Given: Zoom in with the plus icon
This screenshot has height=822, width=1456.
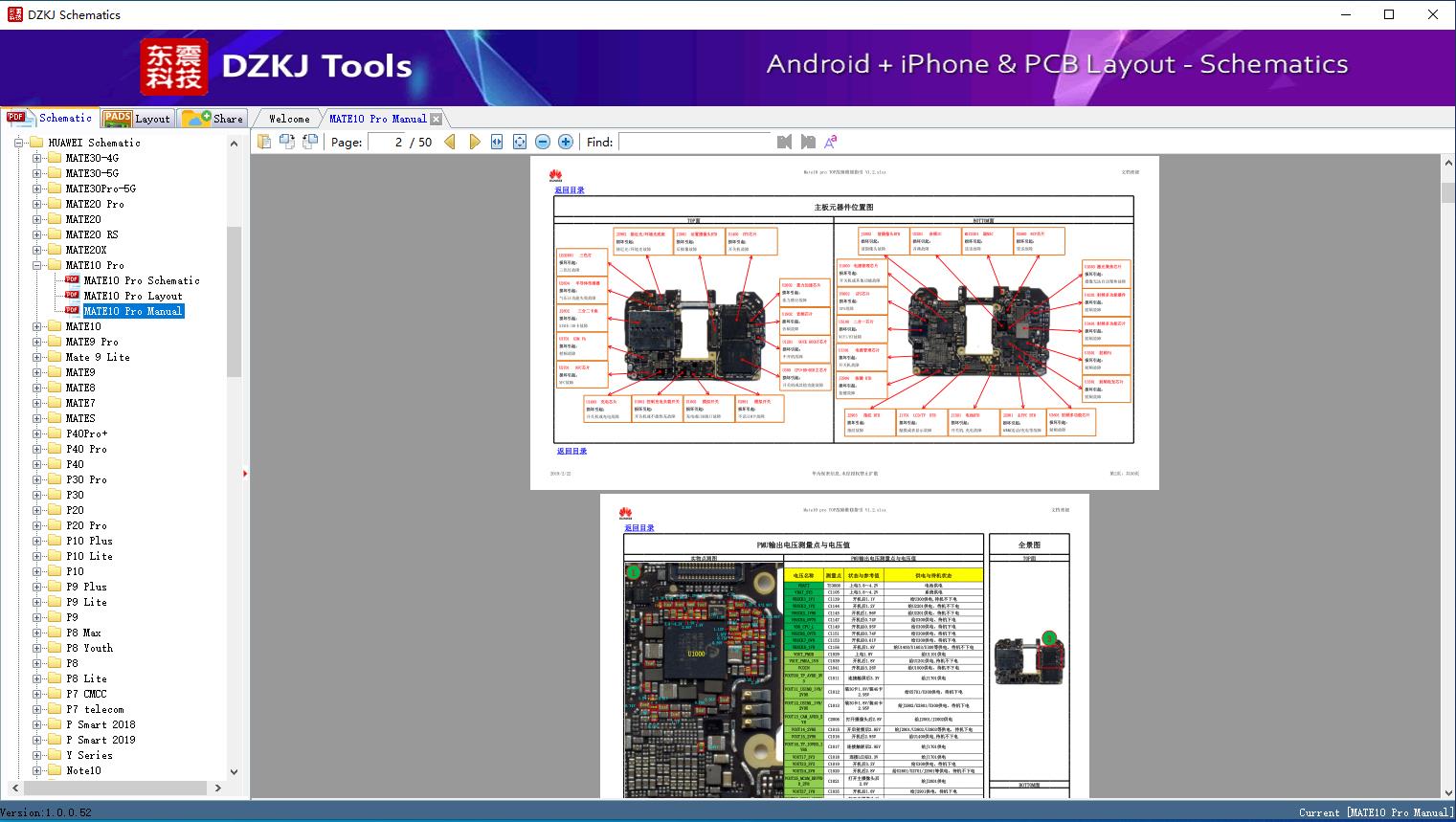Looking at the screenshot, I should pyautogui.click(x=566, y=142).
